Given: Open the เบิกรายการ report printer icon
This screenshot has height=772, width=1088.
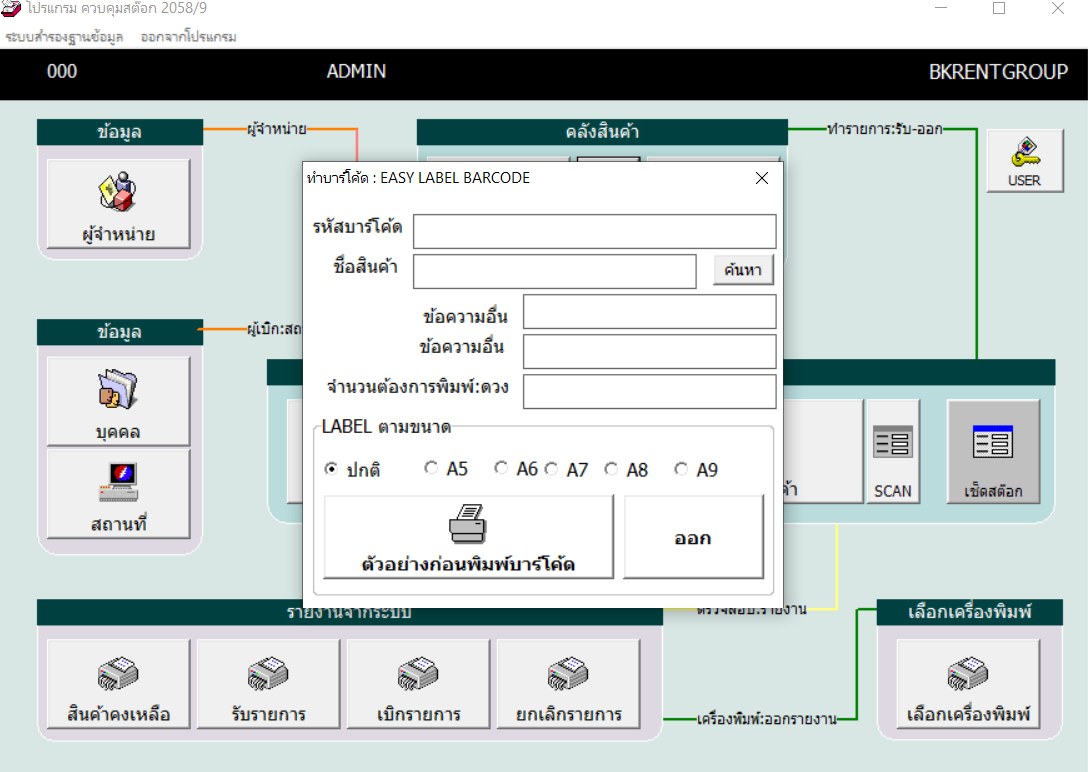Looking at the screenshot, I should coord(418,684).
